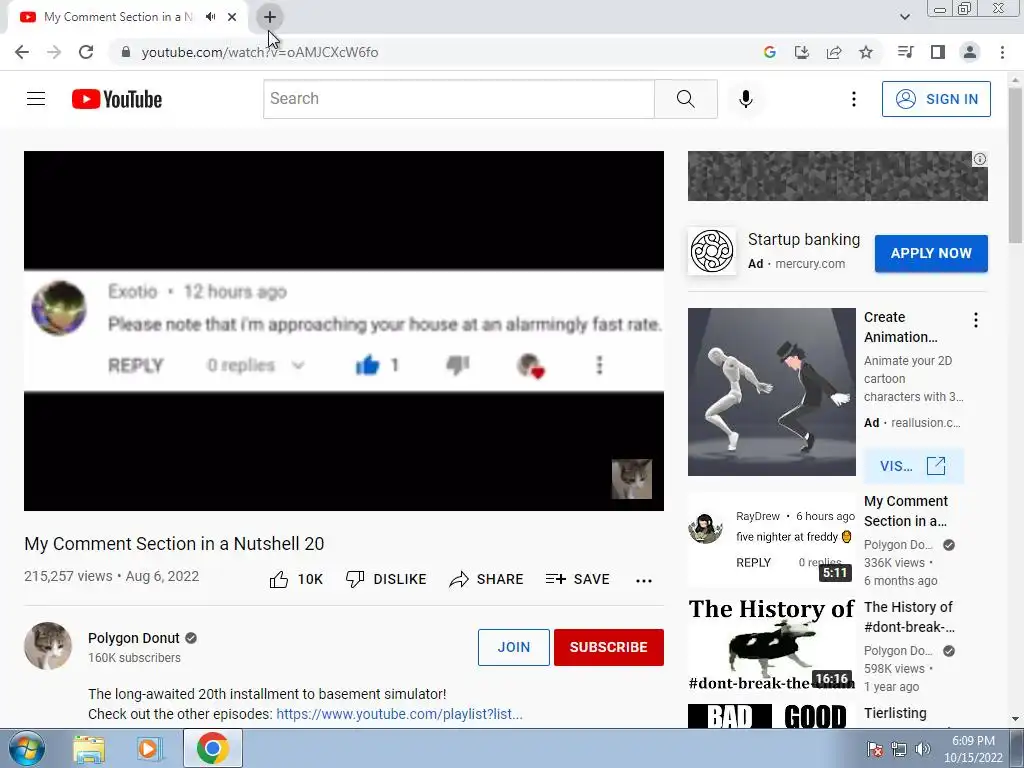
Task: Click the VIS... visit site button
Action: (913, 466)
